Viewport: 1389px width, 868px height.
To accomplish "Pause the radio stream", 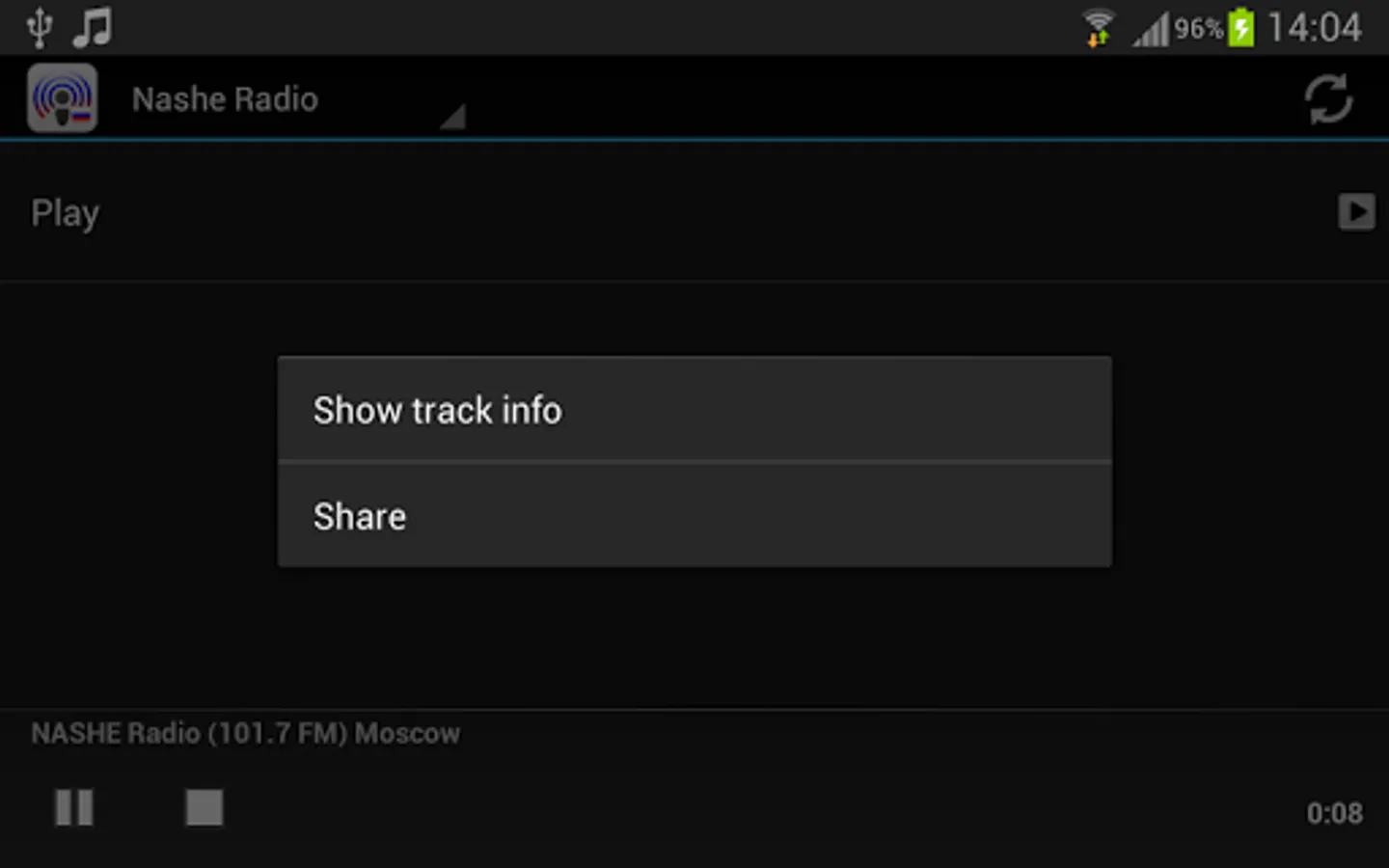I will coord(74,807).
